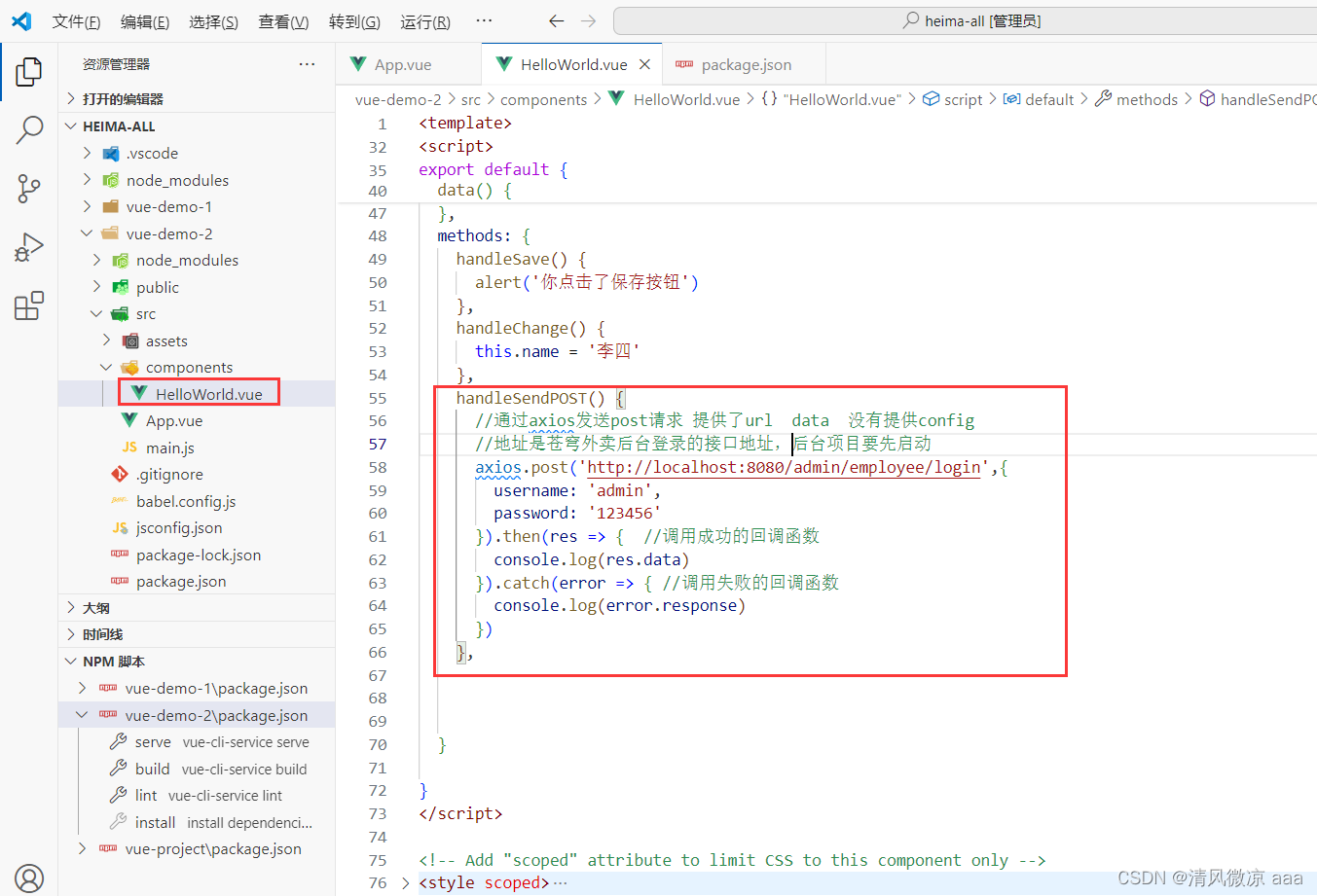The image size is (1317, 896).
Task: Open the 选择(S) menu
Action: click(214, 21)
